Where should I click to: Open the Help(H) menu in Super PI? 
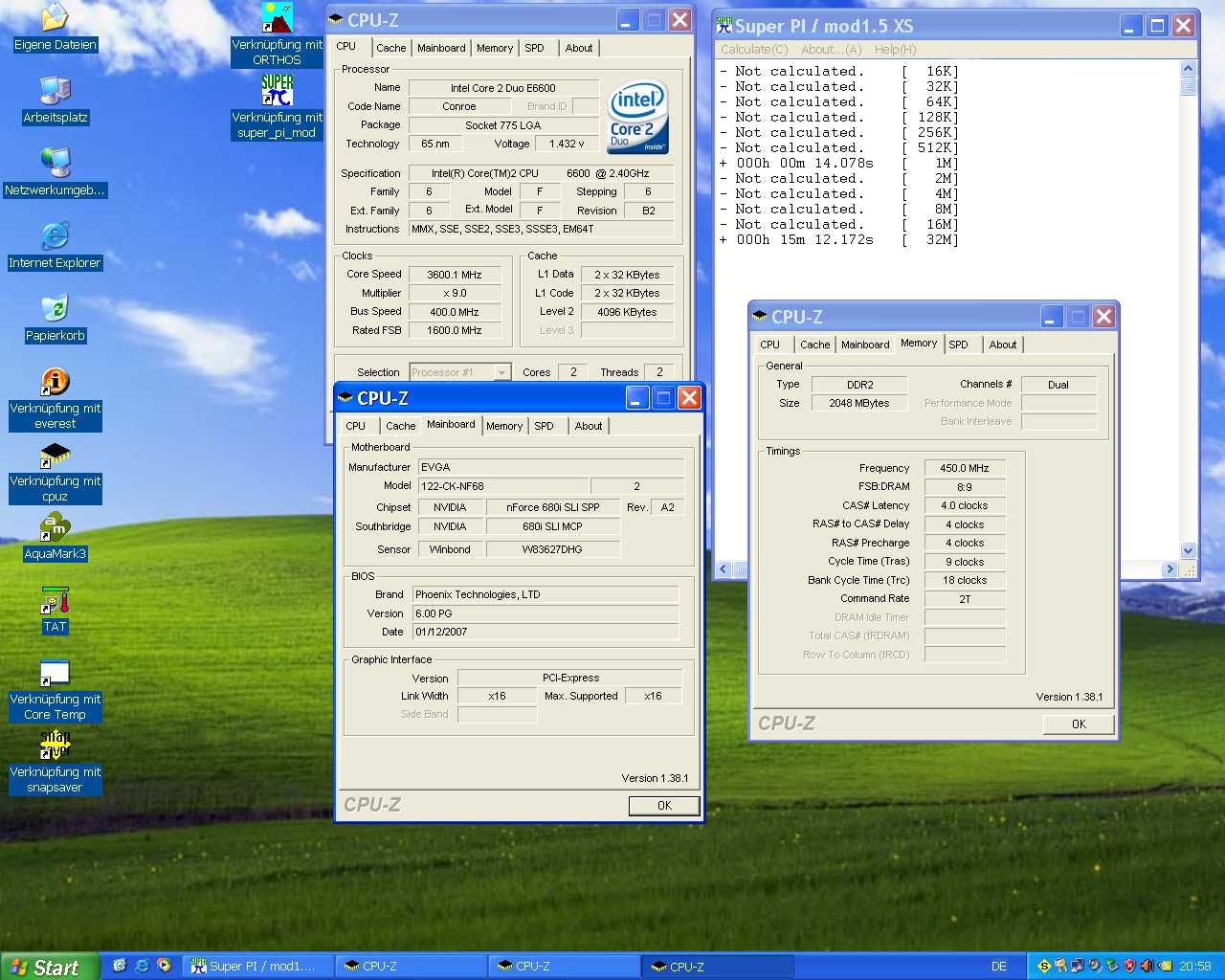pos(895,50)
